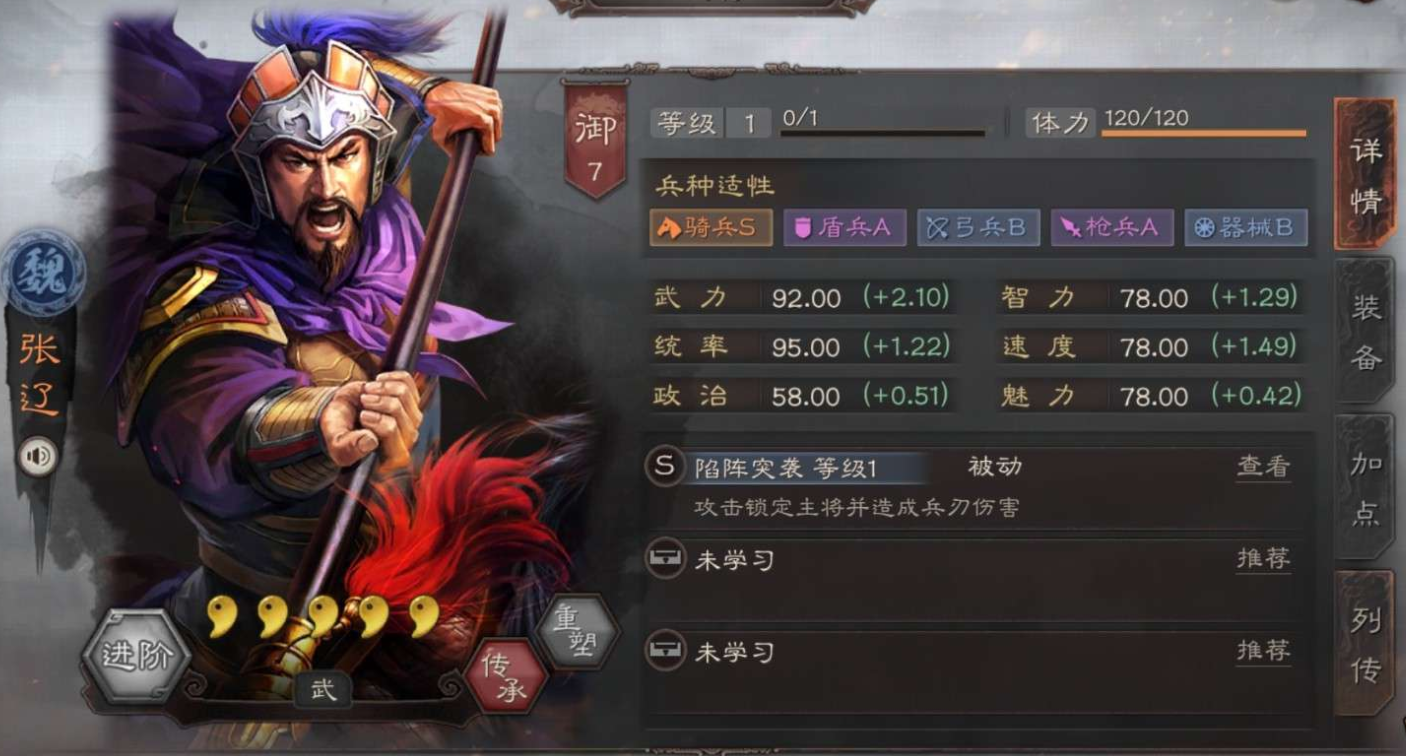Image resolution: width=1406 pixels, height=756 pixels.
Task: Tap the S-rank skill icon for 陷阵突袭
Action: click(665, 467)
